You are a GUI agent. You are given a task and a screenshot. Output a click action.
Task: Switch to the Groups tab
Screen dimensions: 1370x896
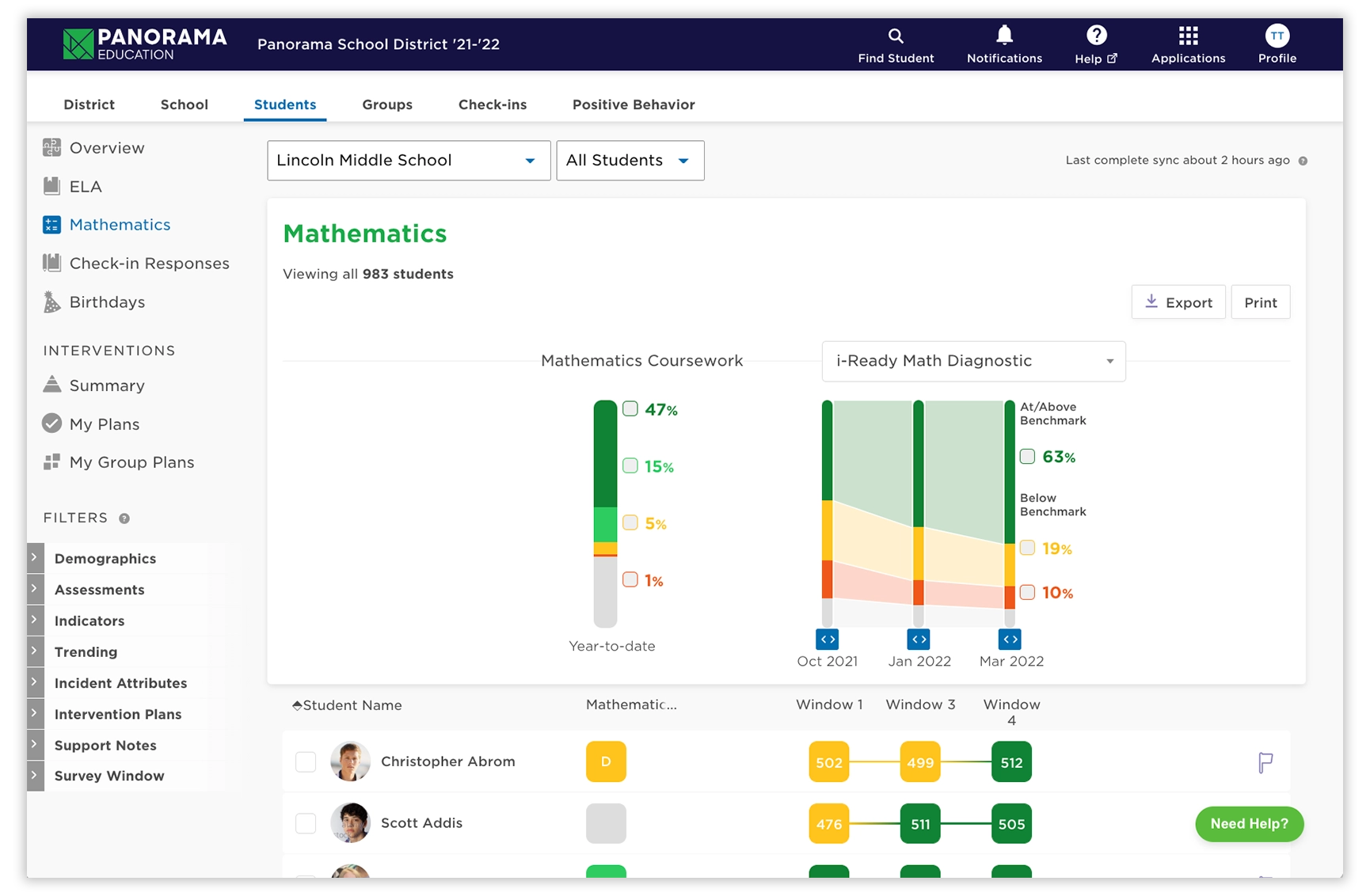[x=387, y=104]
